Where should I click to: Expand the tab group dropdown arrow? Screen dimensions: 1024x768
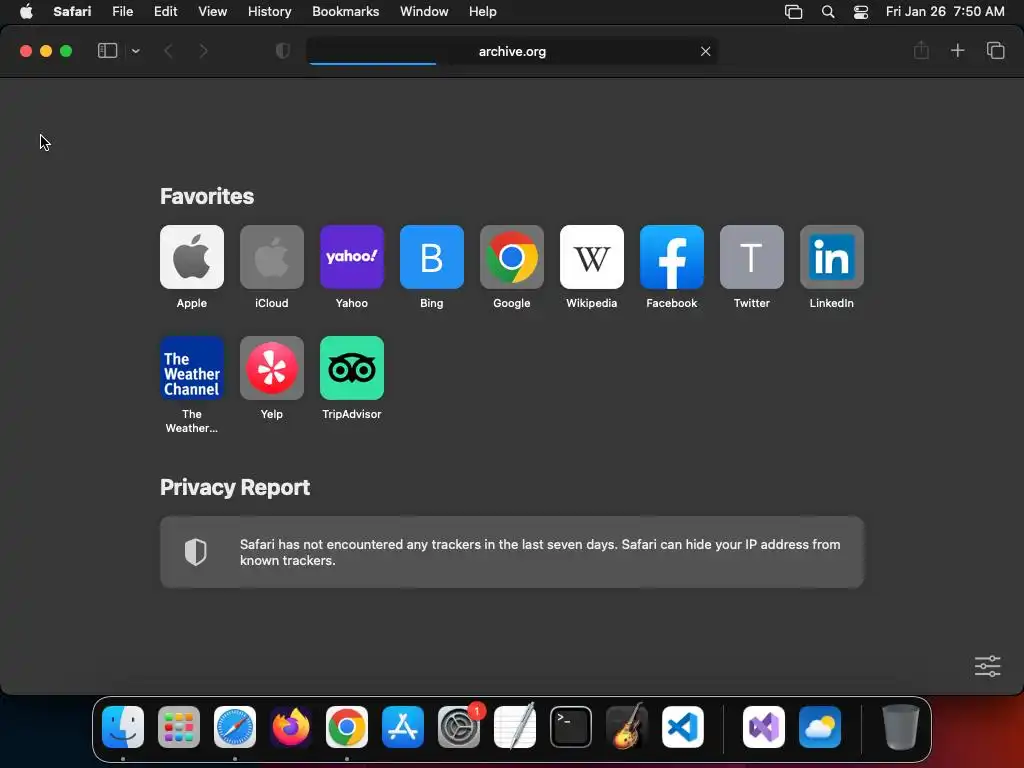(135, 51)
